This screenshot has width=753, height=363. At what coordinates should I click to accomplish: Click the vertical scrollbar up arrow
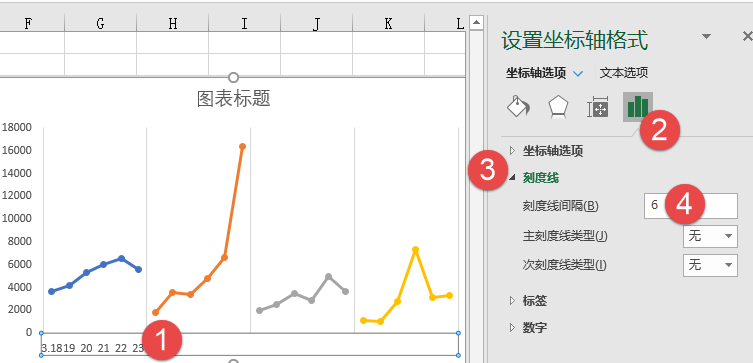coord(476,22)
